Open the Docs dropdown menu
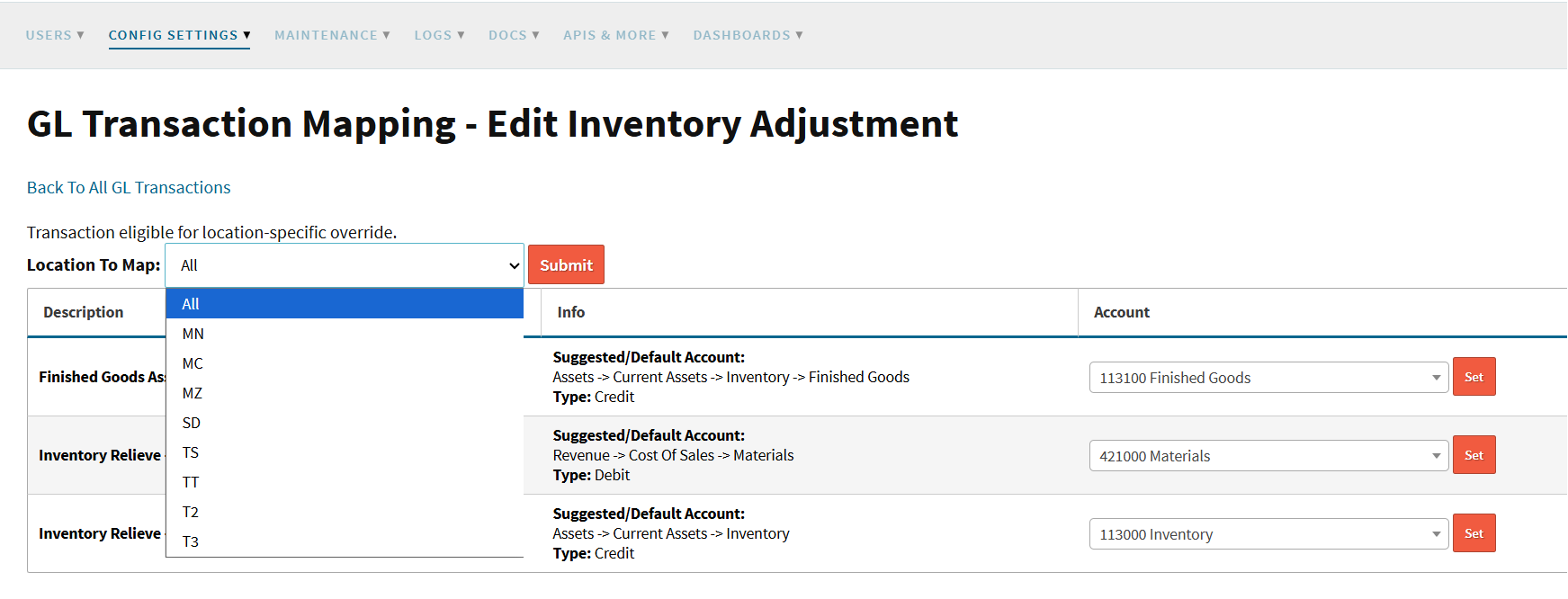The width and height of the screenshot is (1568, 599). pos(514,35)
